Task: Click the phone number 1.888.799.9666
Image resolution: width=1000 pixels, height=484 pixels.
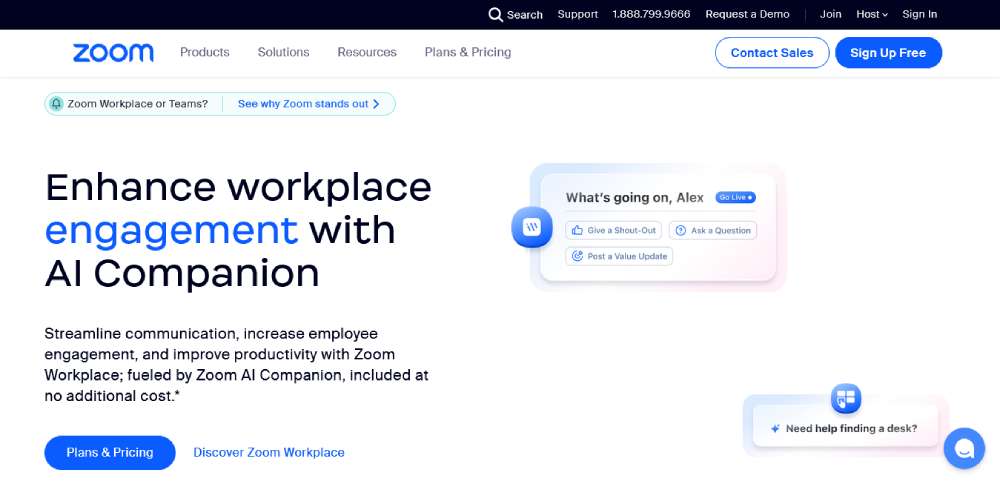Action: pyautogui.click(x=651, y=15)
